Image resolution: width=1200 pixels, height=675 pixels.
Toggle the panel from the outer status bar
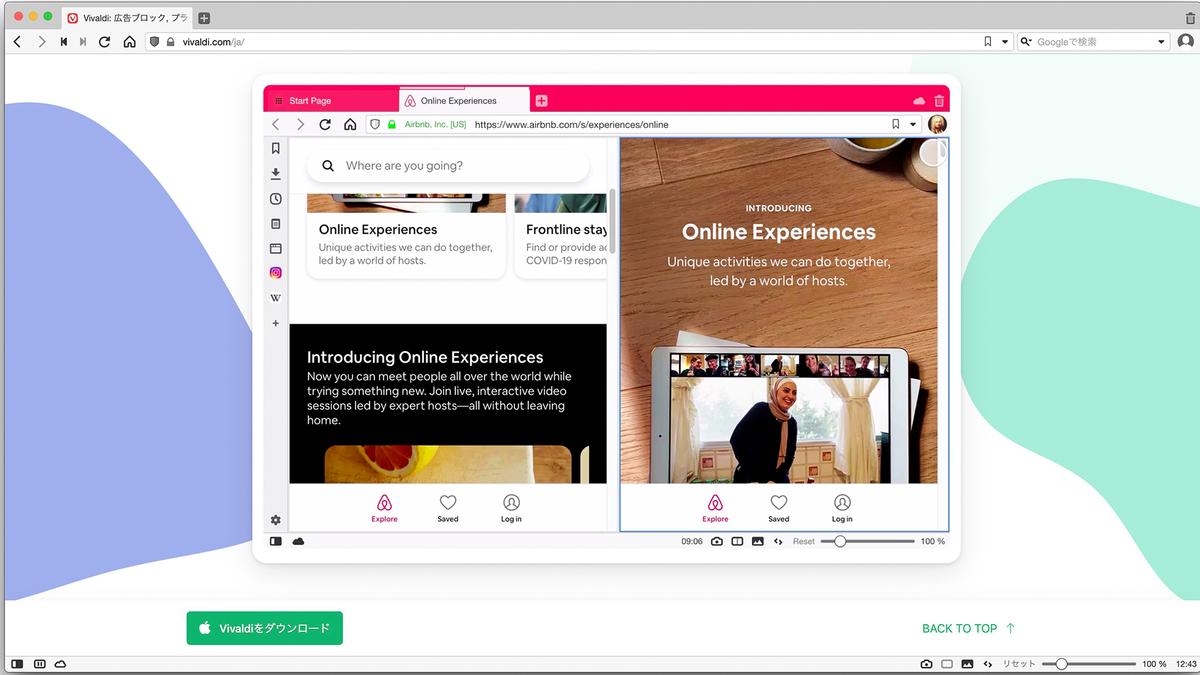[x=17, y=664]
